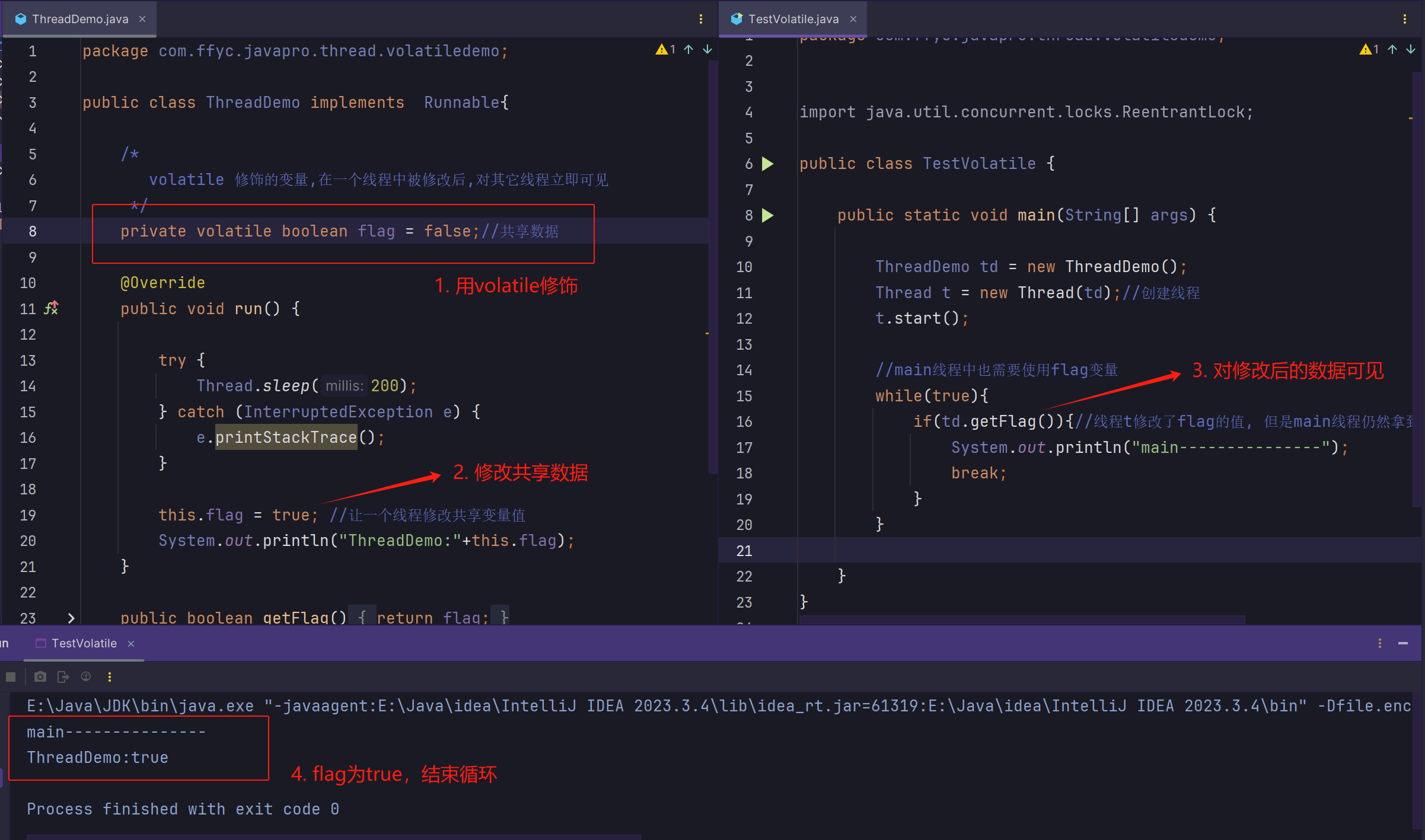Image resolution: width=1425 pixels, height=840 pixels.
Task: Click the profiler gauge icon in Run toolbar
Action: click(x=86, y=676)
